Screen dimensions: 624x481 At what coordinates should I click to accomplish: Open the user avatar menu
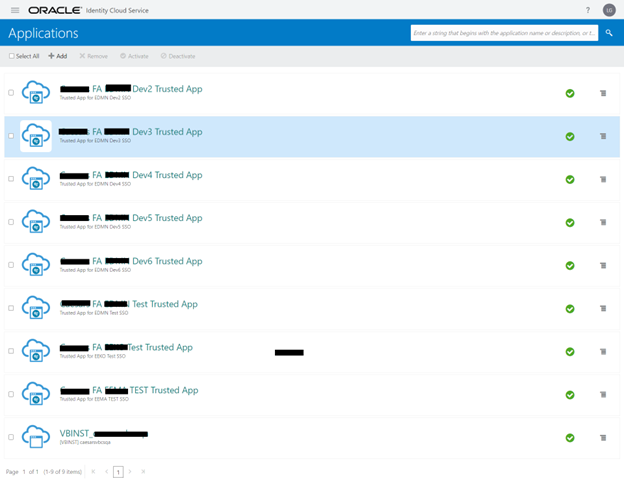click(609, 10)
